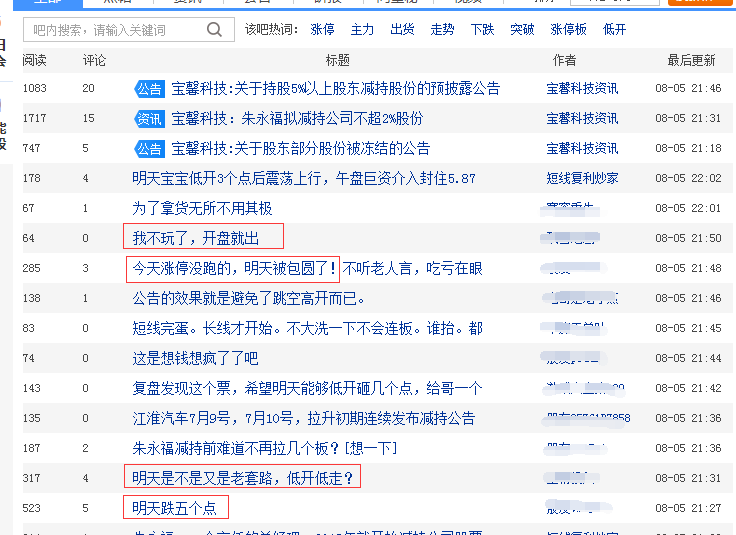
Task: Click author 宝馨科技资讯 on the 21:31 news row
Action: (x=583, y=118)
